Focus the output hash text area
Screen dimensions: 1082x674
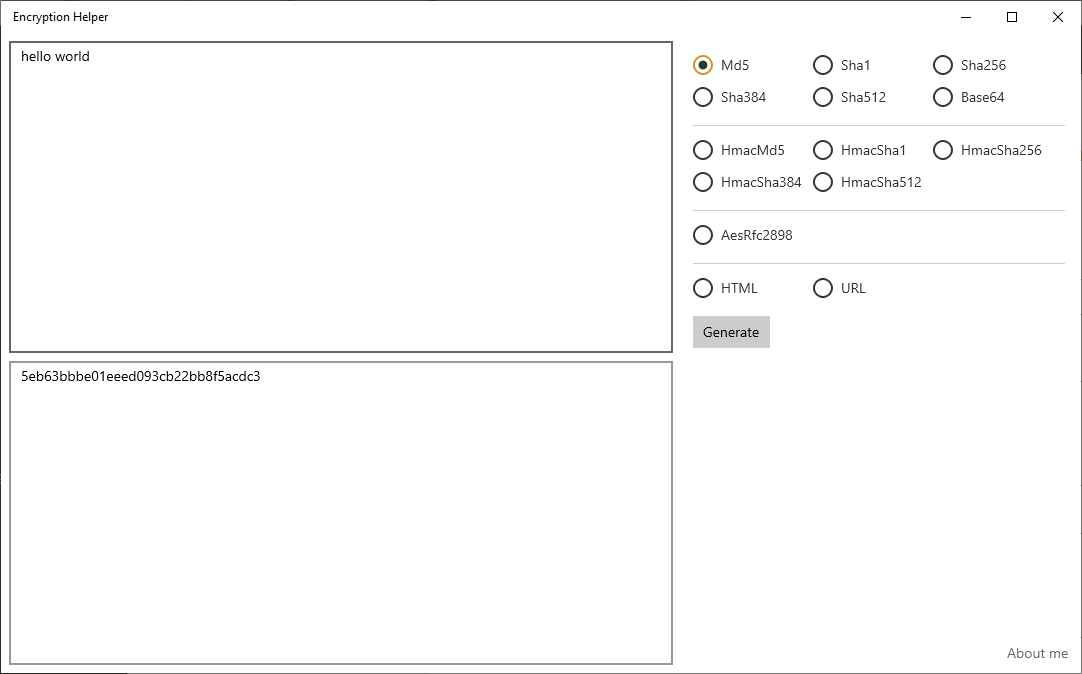click(340, 512)
